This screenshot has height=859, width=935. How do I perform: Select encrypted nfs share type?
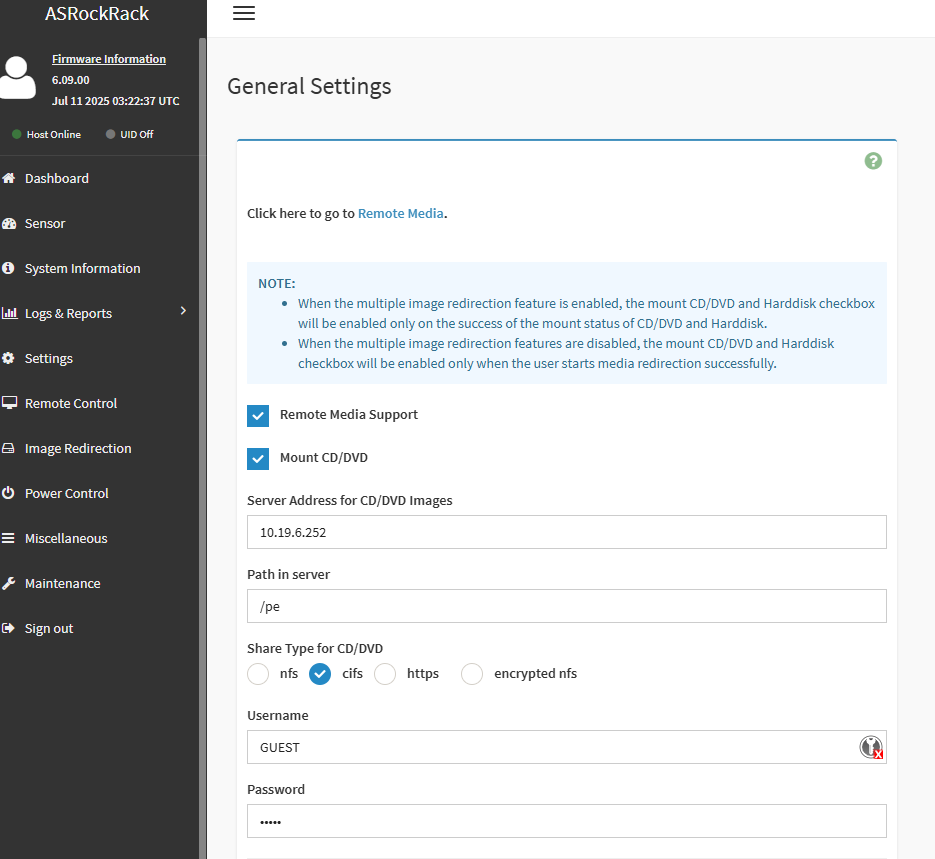pyautogui.click(x=472, y=674)
